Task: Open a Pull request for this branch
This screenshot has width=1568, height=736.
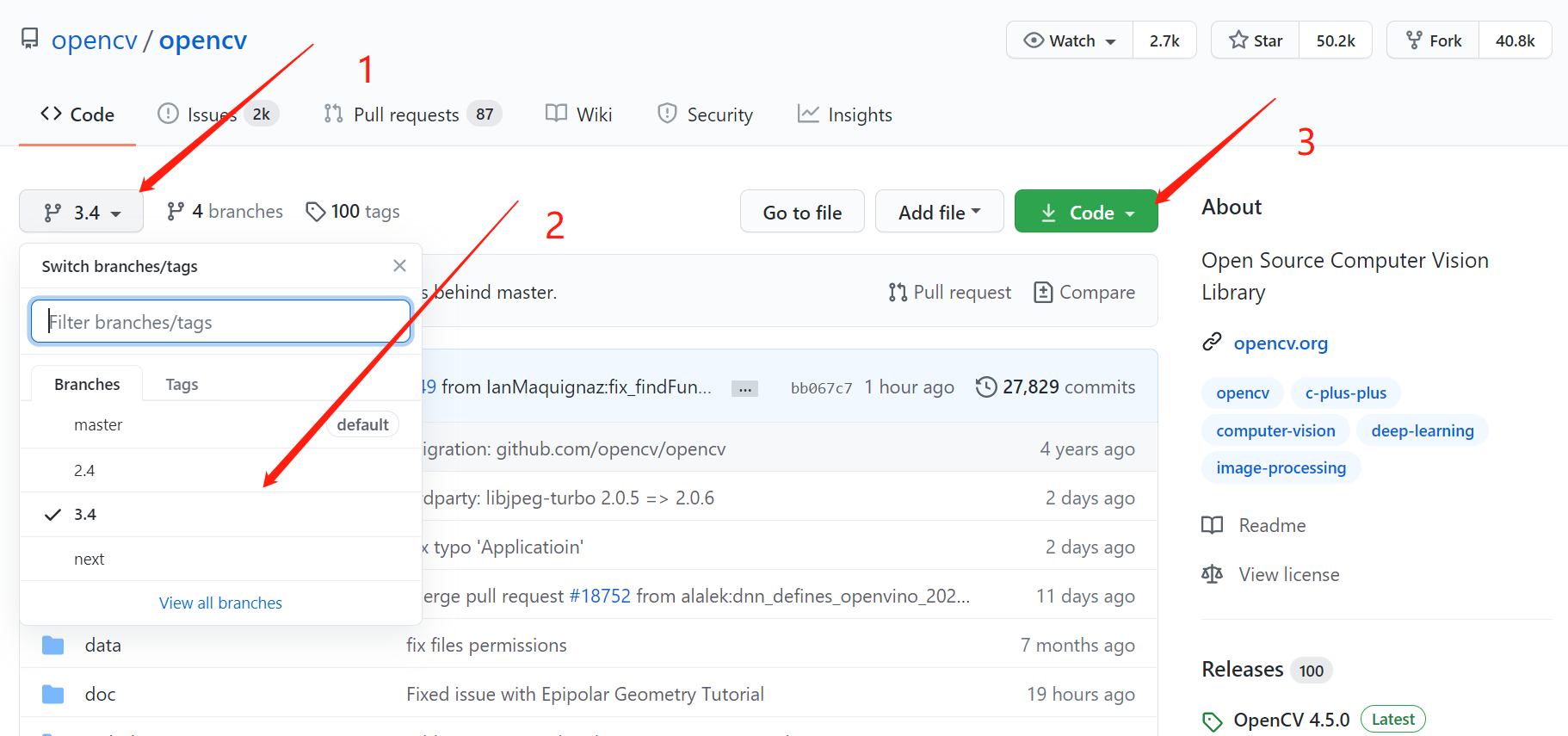Action: pos(950,293)
